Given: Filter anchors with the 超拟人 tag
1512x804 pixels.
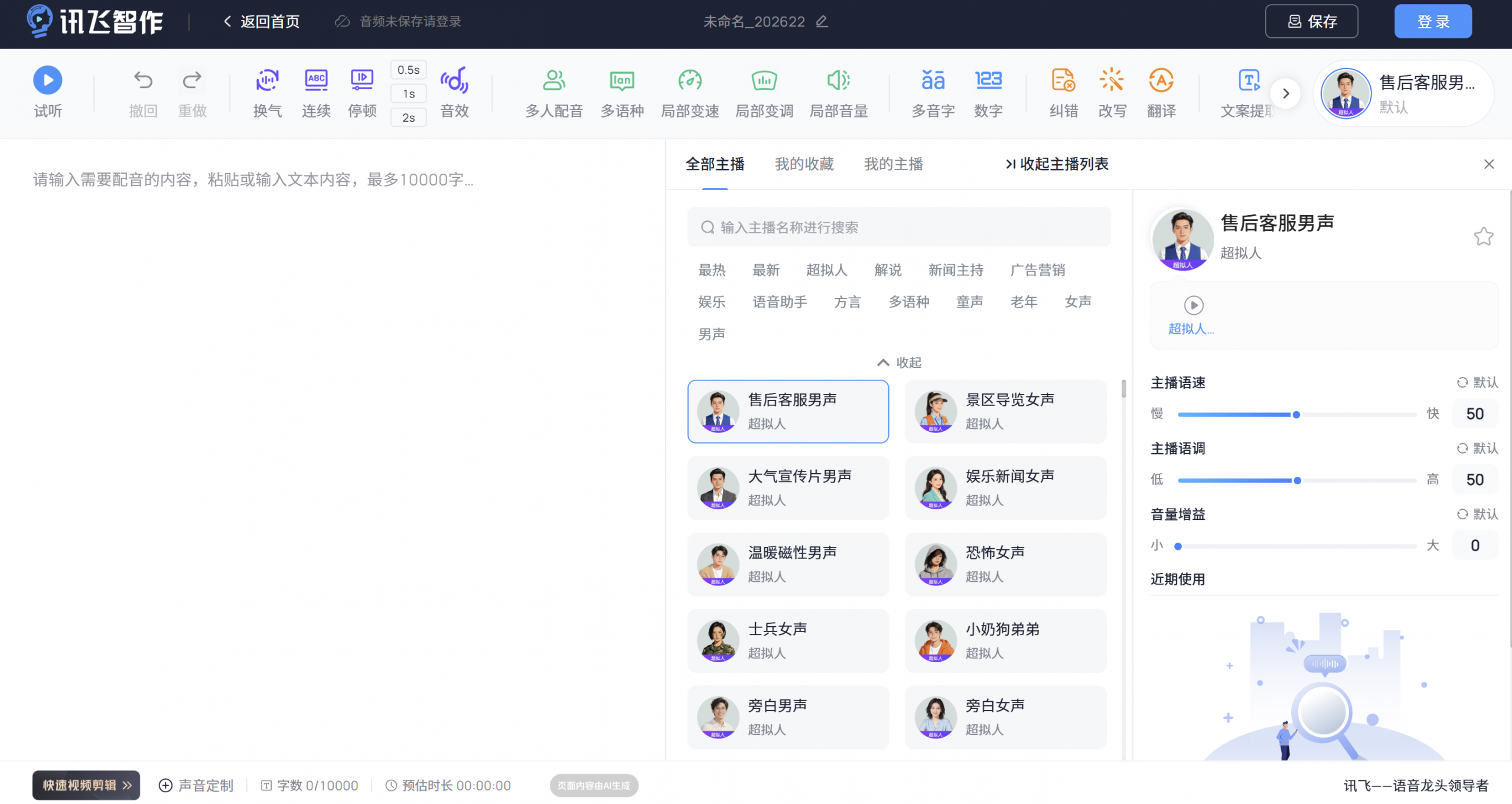Looking at the screenshot, I should pyautogui.click(x=827, y=270).
